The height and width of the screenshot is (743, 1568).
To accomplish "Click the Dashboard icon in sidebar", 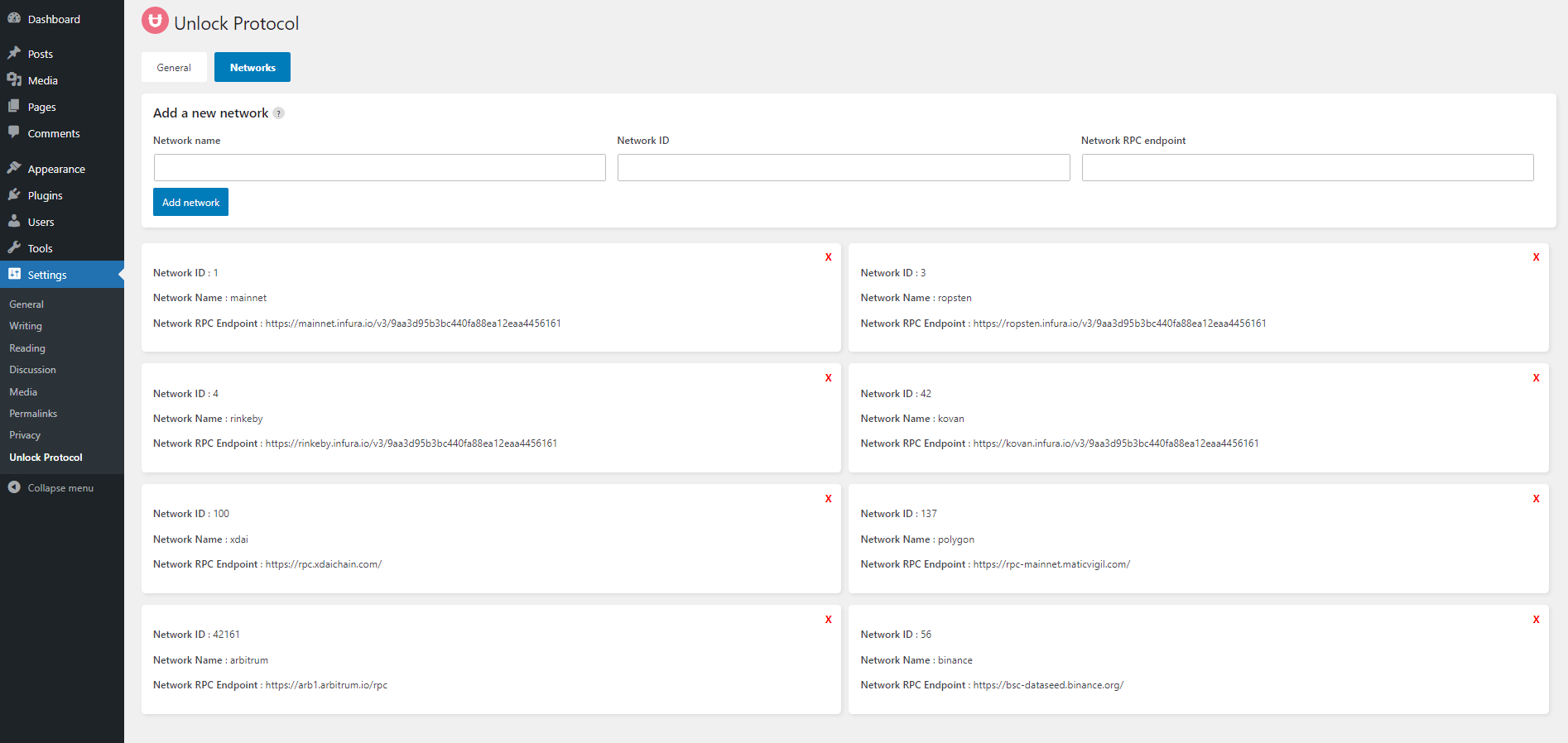I will coord(14,18).
